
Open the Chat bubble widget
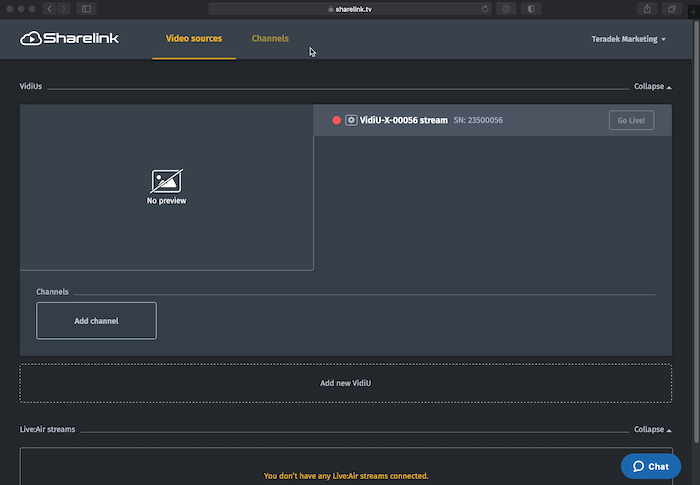(x=650, y=466)
